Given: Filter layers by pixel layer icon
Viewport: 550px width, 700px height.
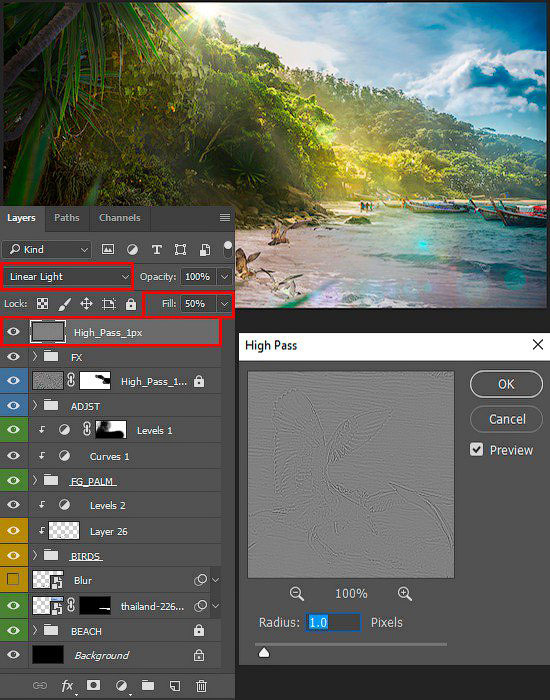Looking at the screenshot, I should (108, 249).
